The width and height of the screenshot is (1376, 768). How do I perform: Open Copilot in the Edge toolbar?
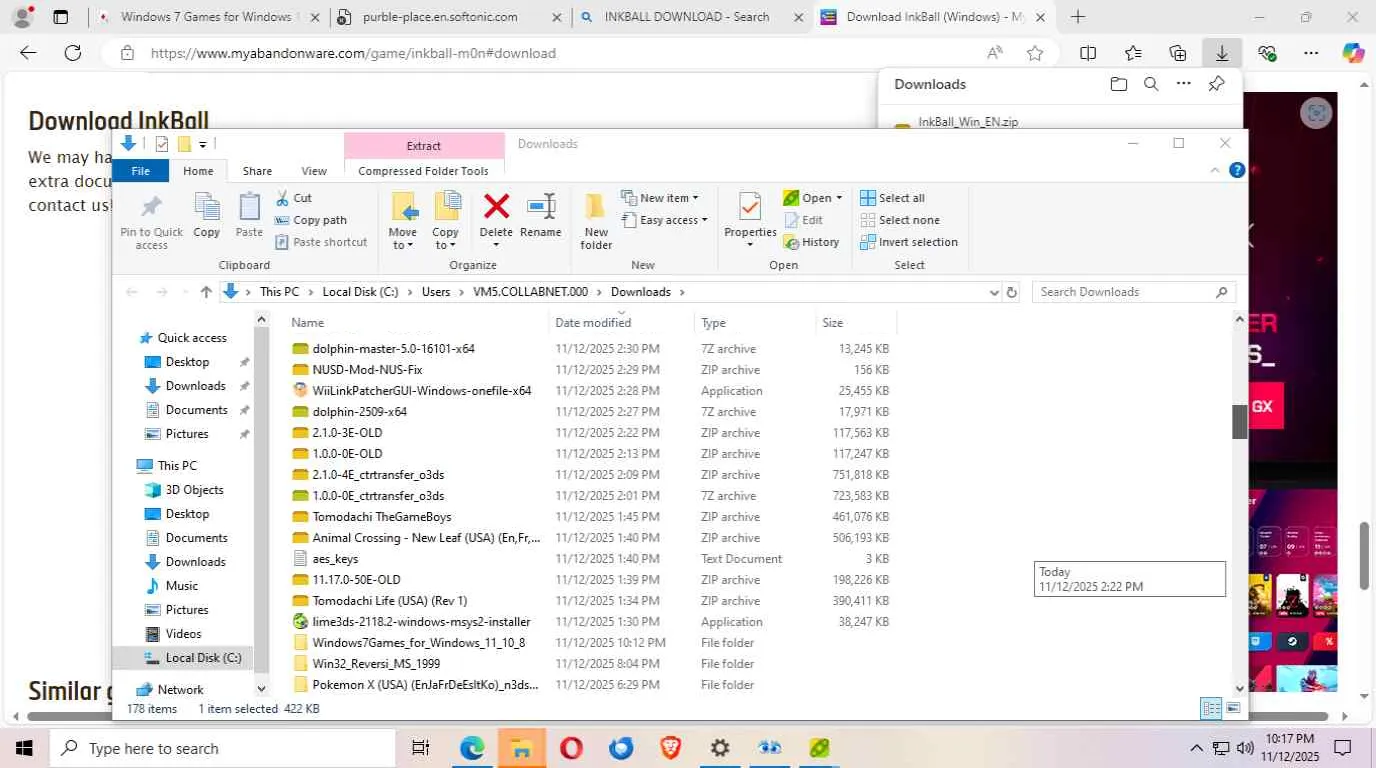click(x=1353, y=53)
